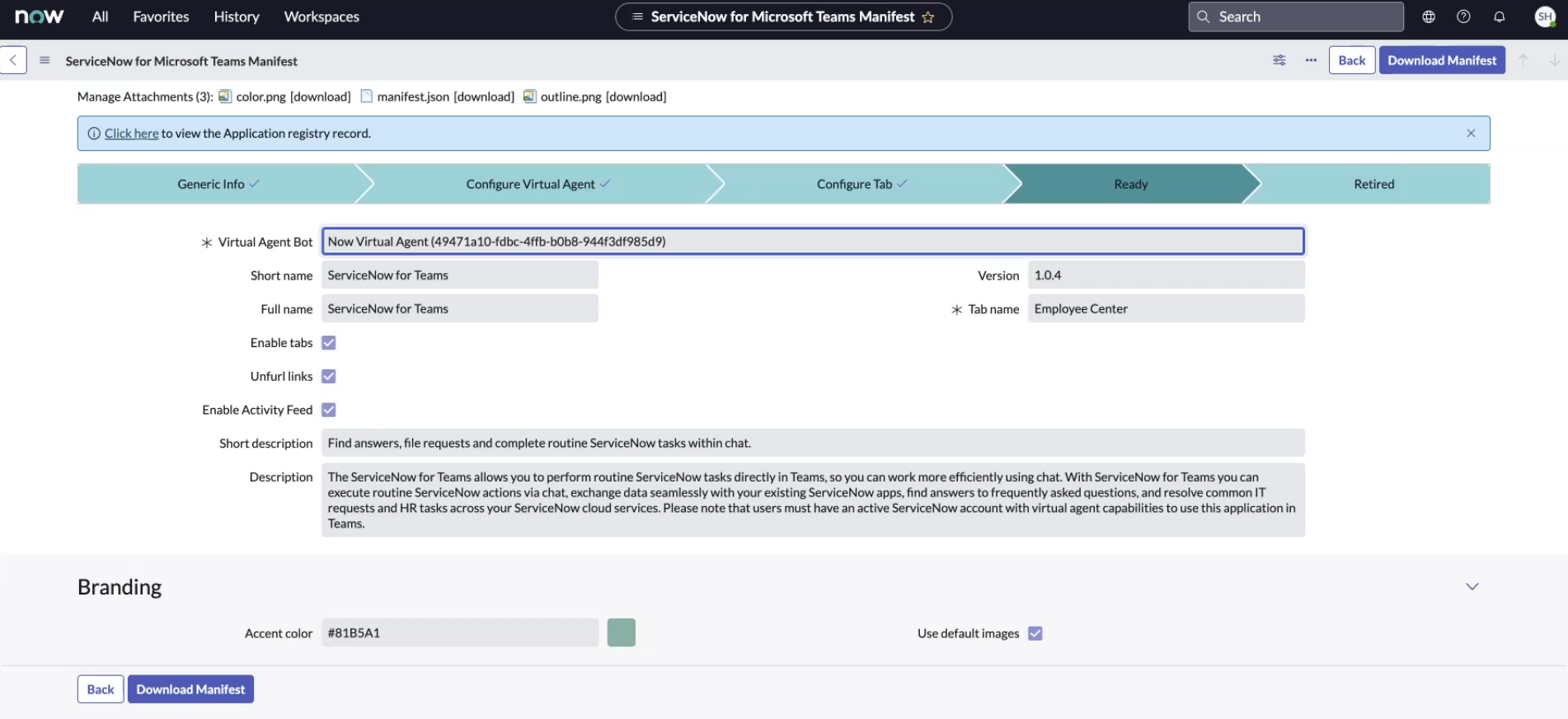Click the Description text area

(x=813, y=500)
